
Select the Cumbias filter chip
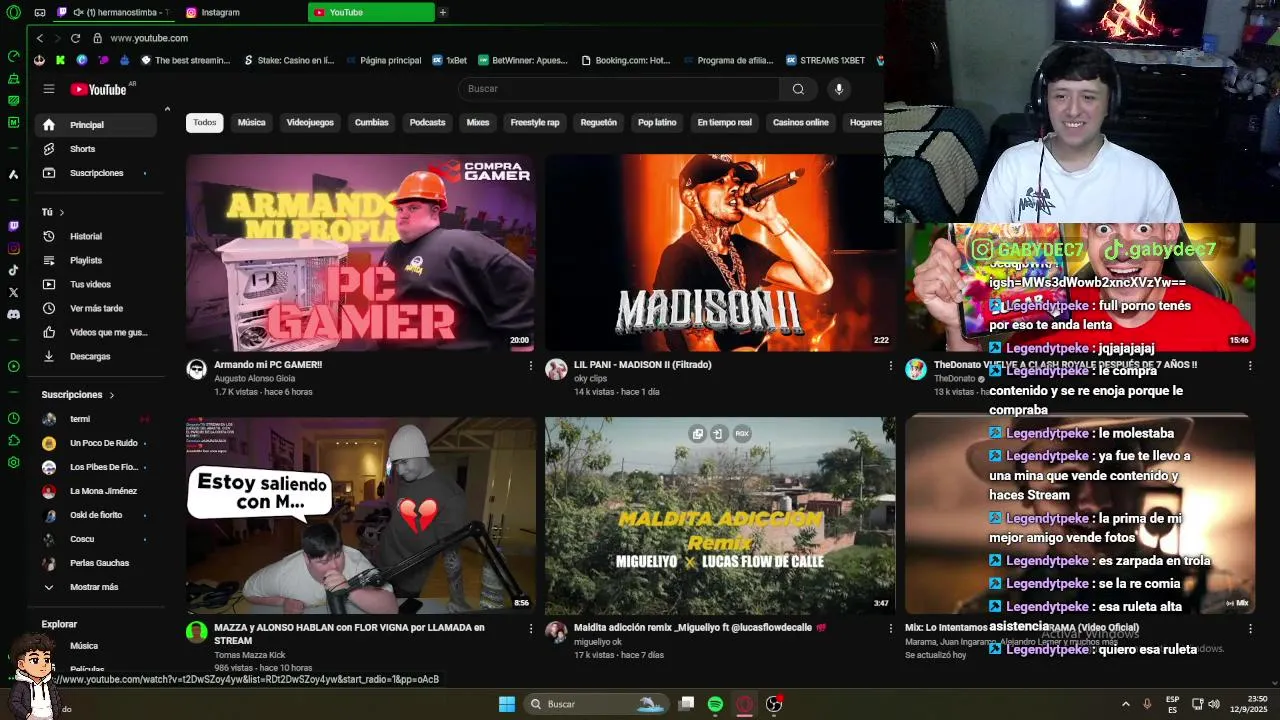(x=371, y=123)
